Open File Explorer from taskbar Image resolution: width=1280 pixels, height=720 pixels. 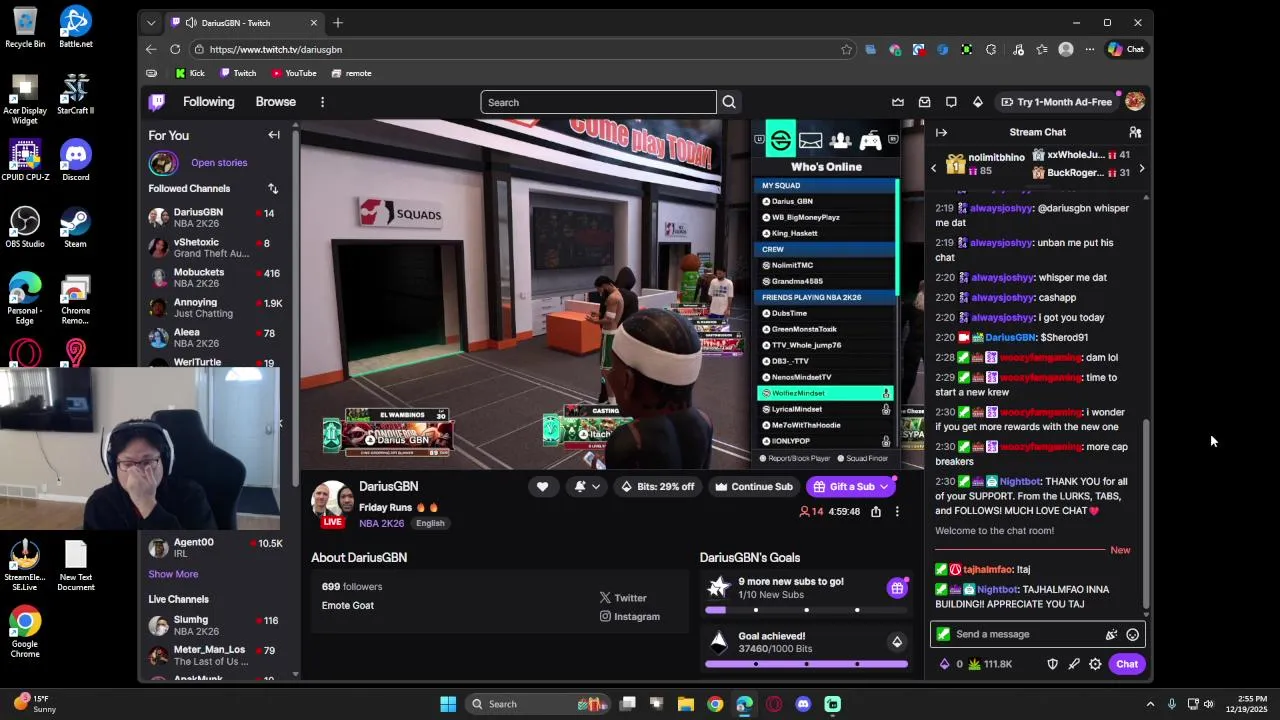(685, 704)
